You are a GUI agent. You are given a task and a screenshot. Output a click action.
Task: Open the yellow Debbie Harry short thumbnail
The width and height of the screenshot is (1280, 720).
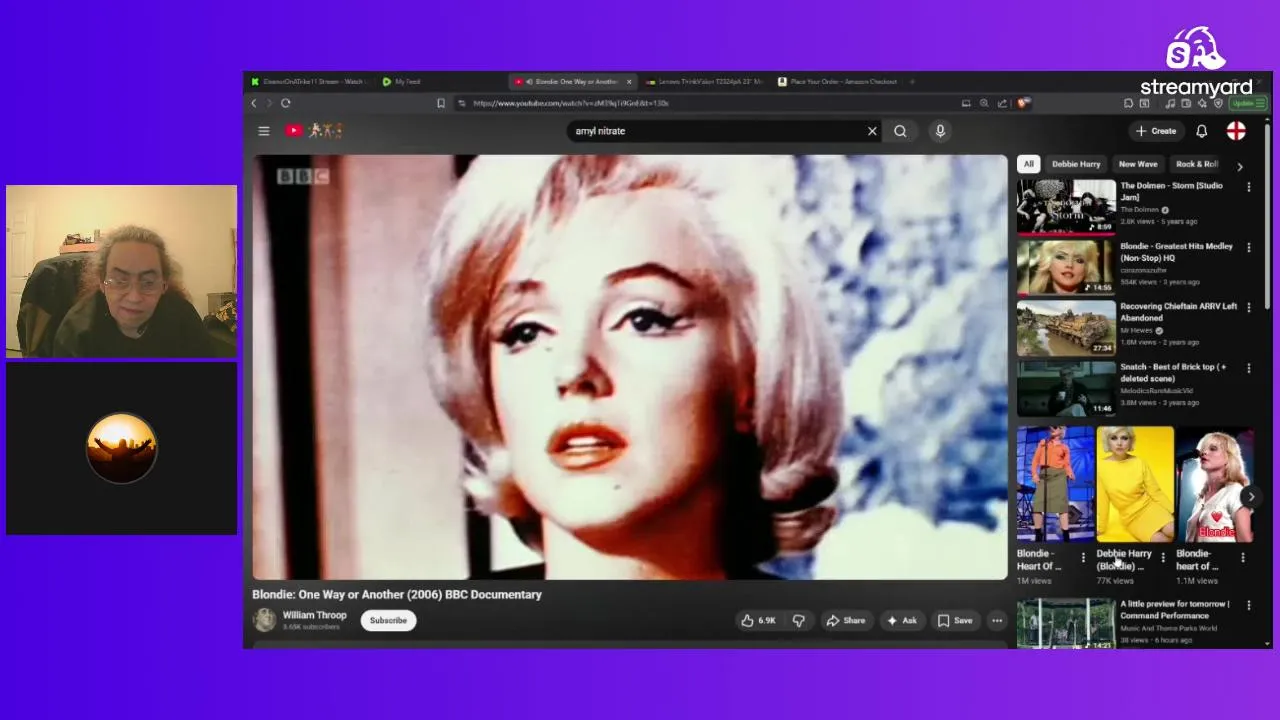[x=1135, y=484]
